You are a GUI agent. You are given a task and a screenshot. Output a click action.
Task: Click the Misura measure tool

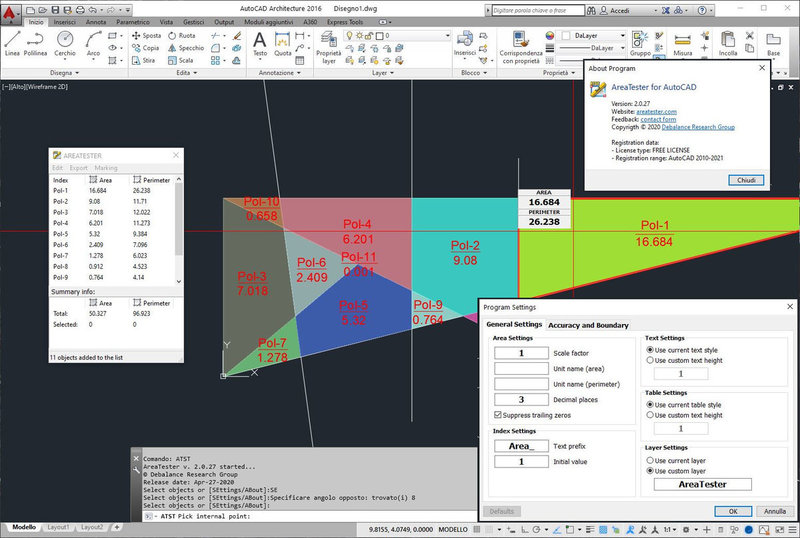[683, 40]
